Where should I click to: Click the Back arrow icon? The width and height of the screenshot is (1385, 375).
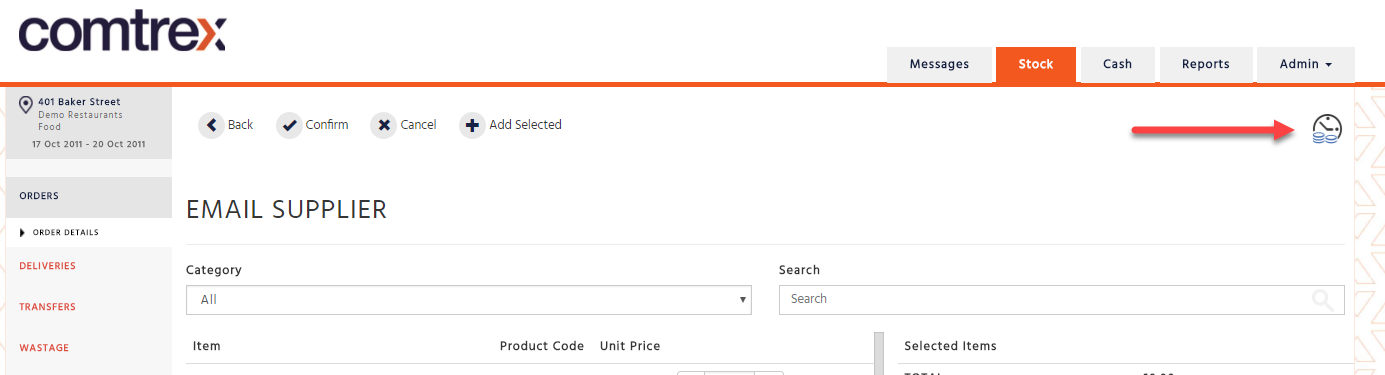[211, 125]
